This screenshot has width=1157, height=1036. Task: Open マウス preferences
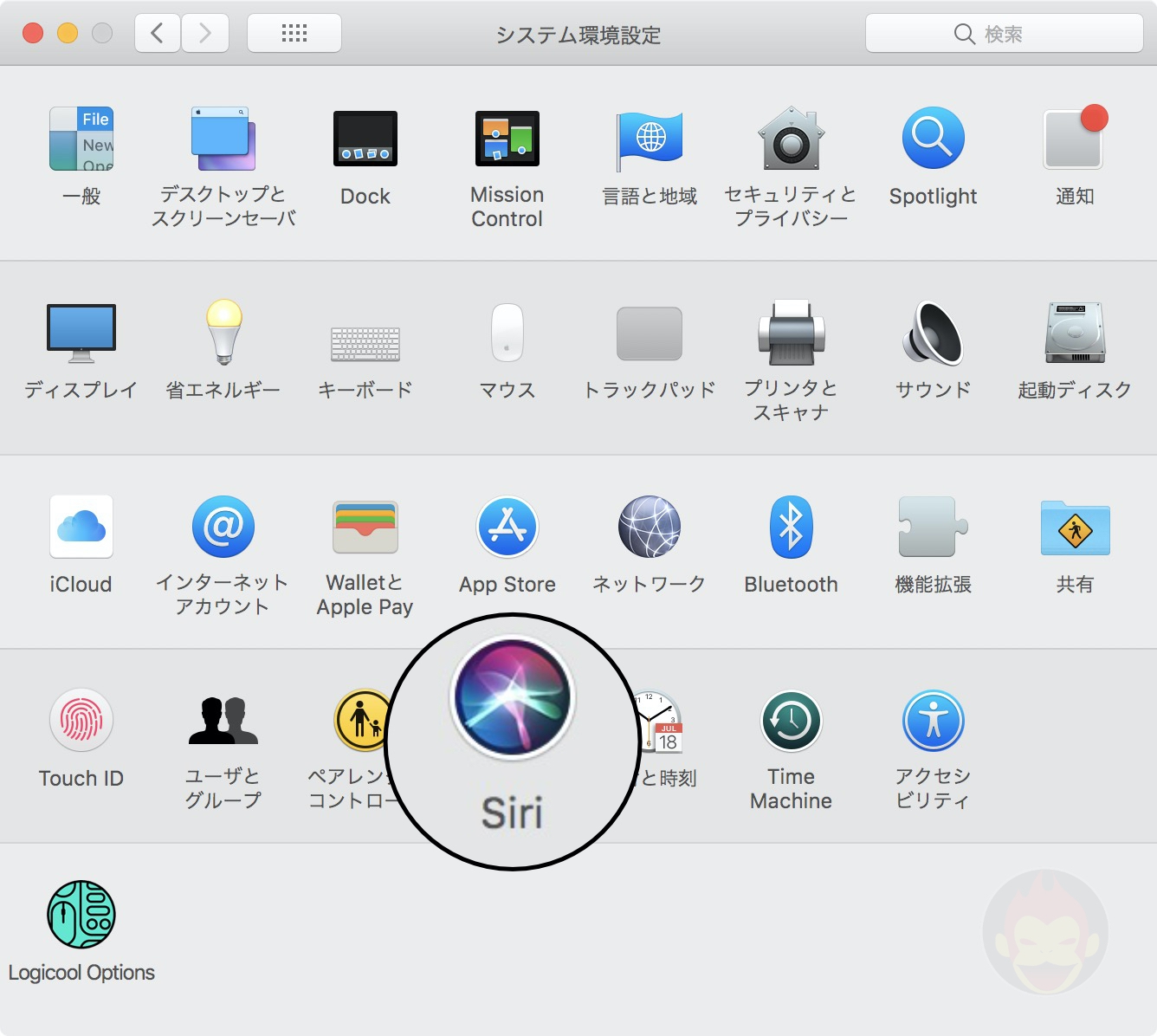pos(507,333)
